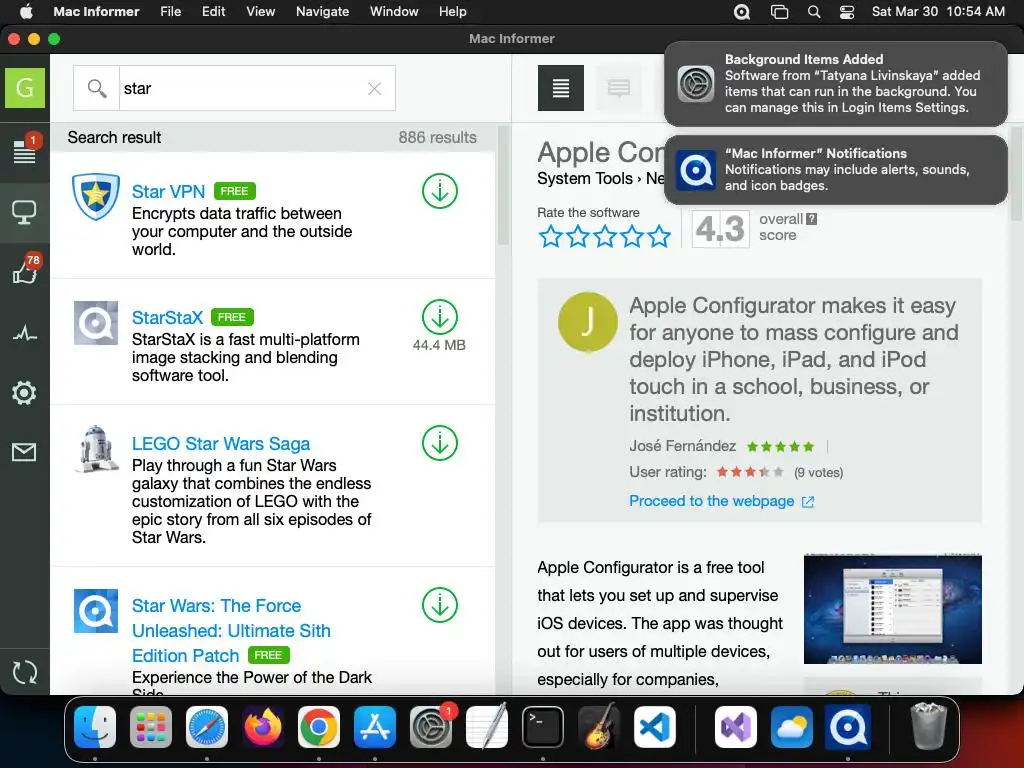The image size is (1024, 768).
Task: Open Finder from the Dock
Action: [95, 727]
